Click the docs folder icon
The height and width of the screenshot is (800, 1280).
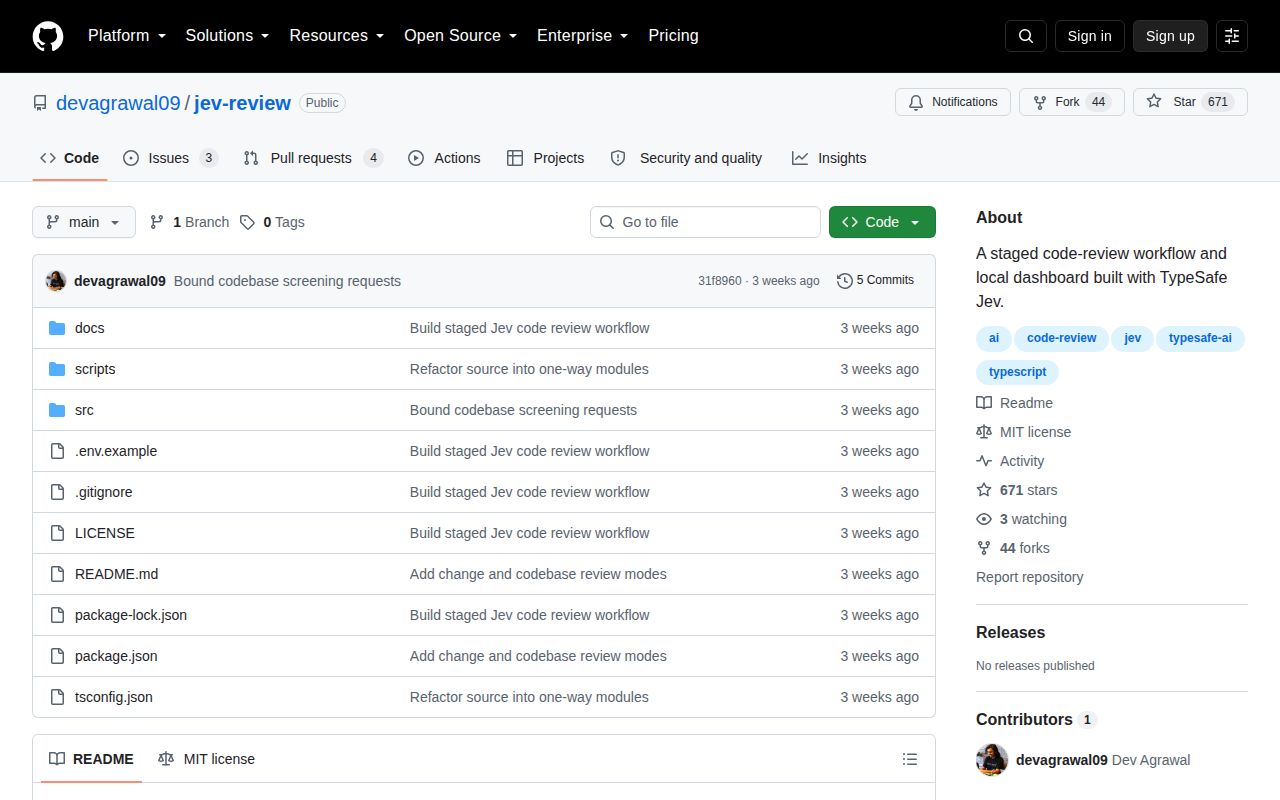click(57, 328)
